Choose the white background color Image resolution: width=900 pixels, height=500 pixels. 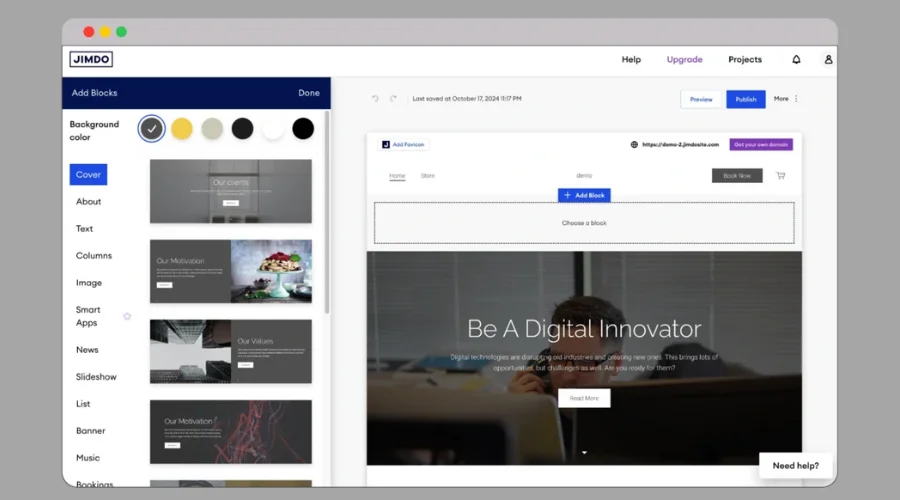(273, 129)
